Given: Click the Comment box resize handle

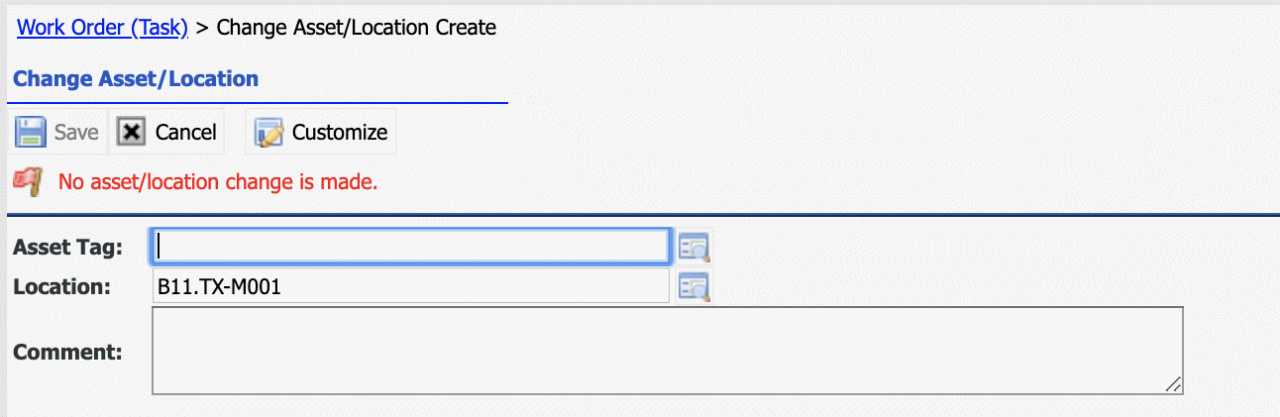Looking at the screenshot, I should click(1174, 385).
